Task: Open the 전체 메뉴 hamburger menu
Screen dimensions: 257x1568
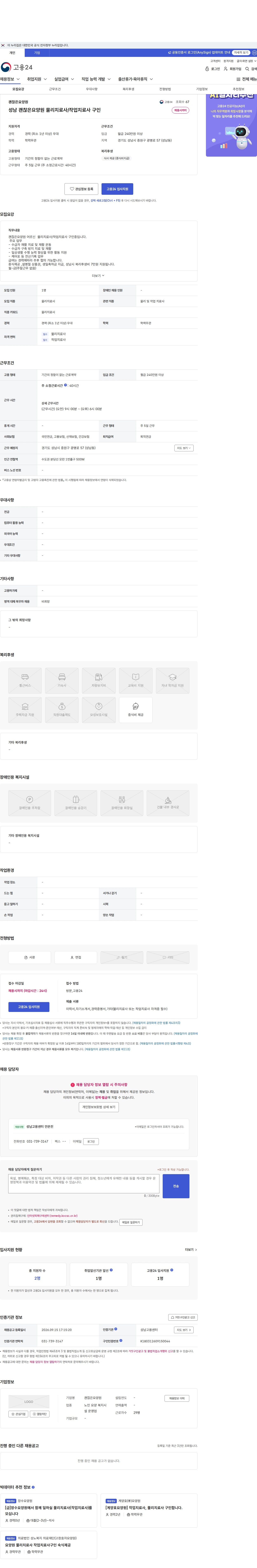Action: [x=247, y=79]
